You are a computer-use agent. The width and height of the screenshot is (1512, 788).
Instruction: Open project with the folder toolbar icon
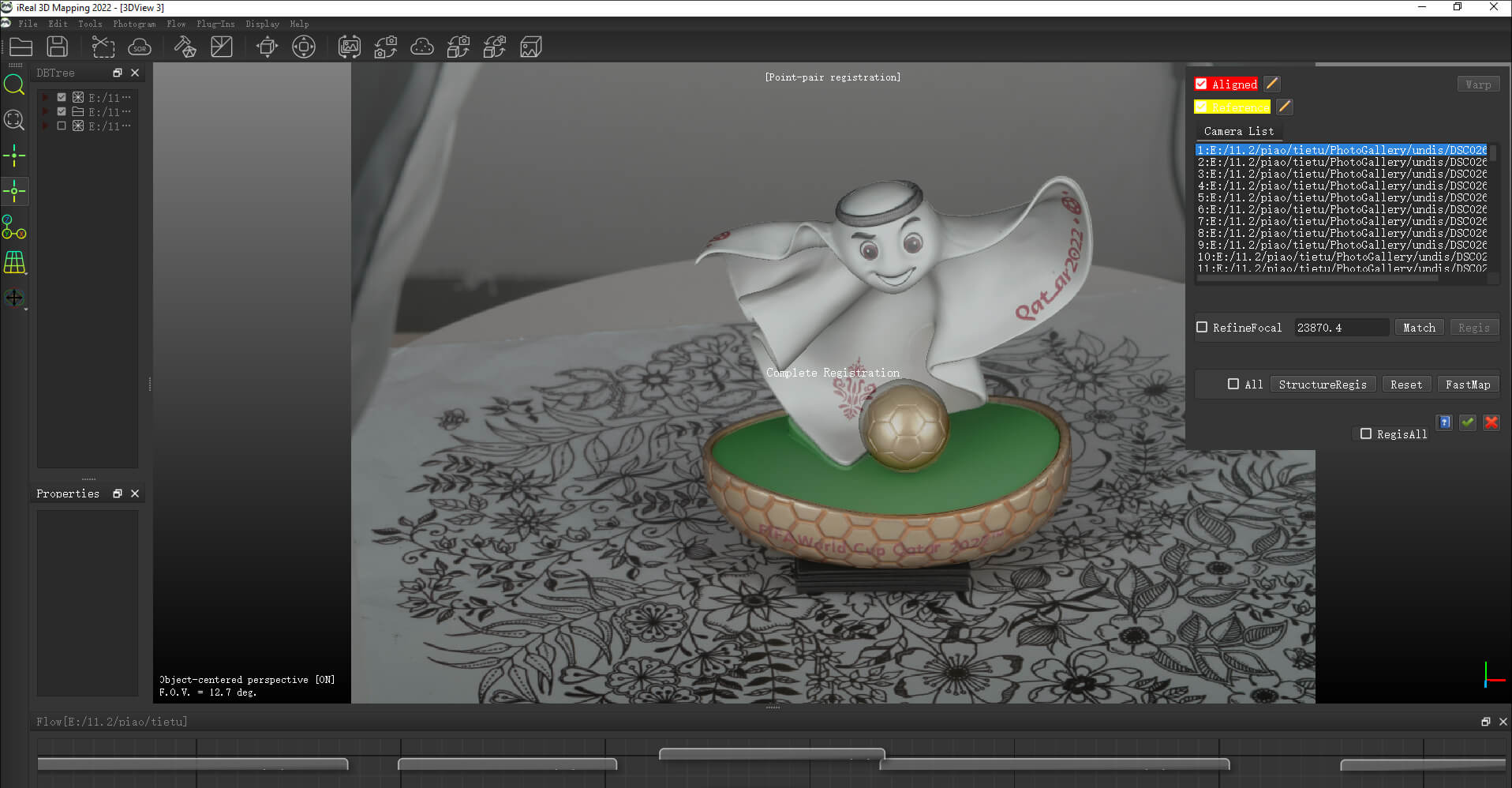coord(21,47)
